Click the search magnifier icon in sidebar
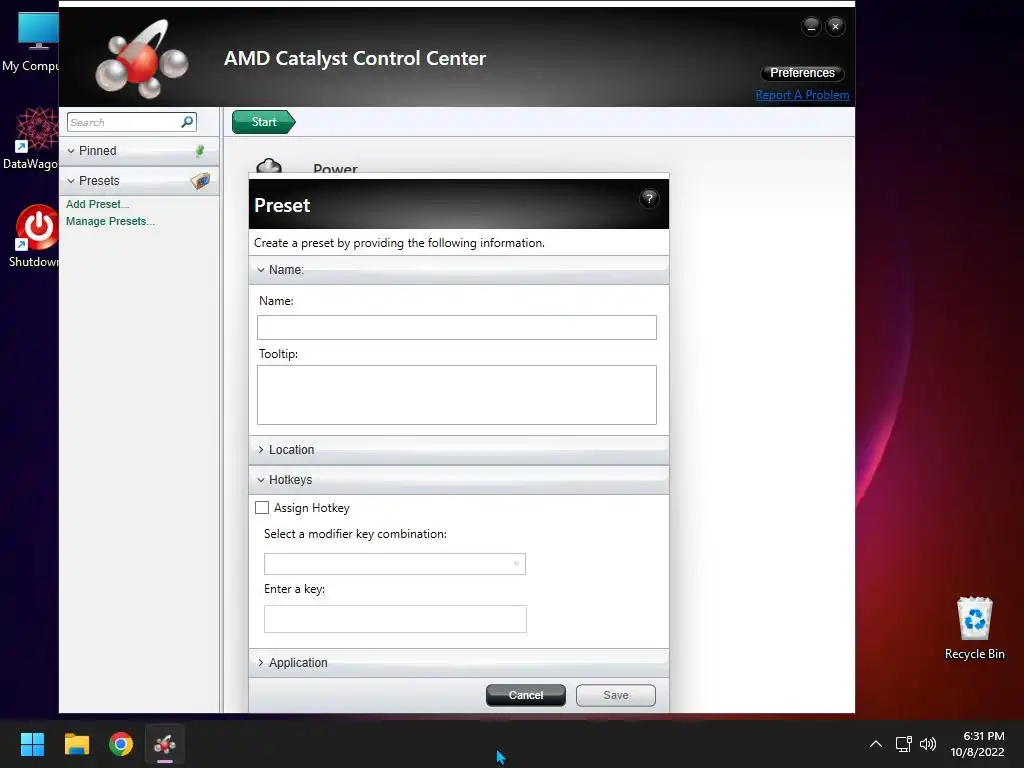This screenshot has width=1024, height=768. pyautogui.click(x=187, y=122)
